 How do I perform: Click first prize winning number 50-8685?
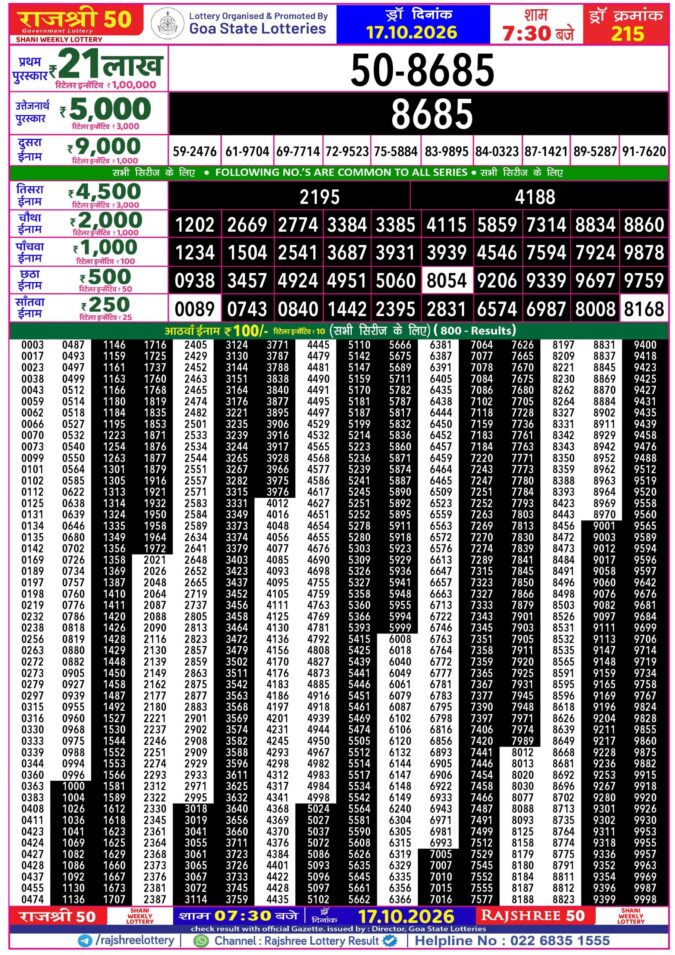coord(422,69)
